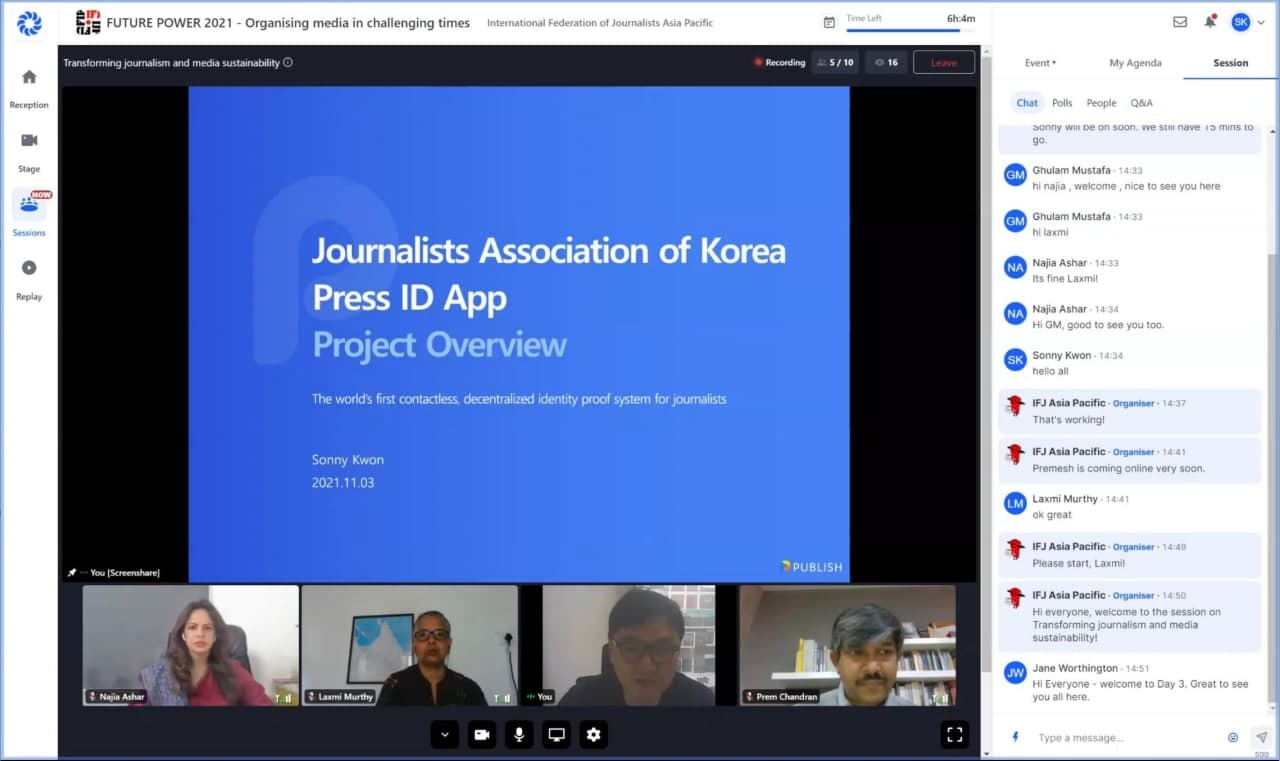
Task: Select the Polls tab
Action: pos(1062,103)
